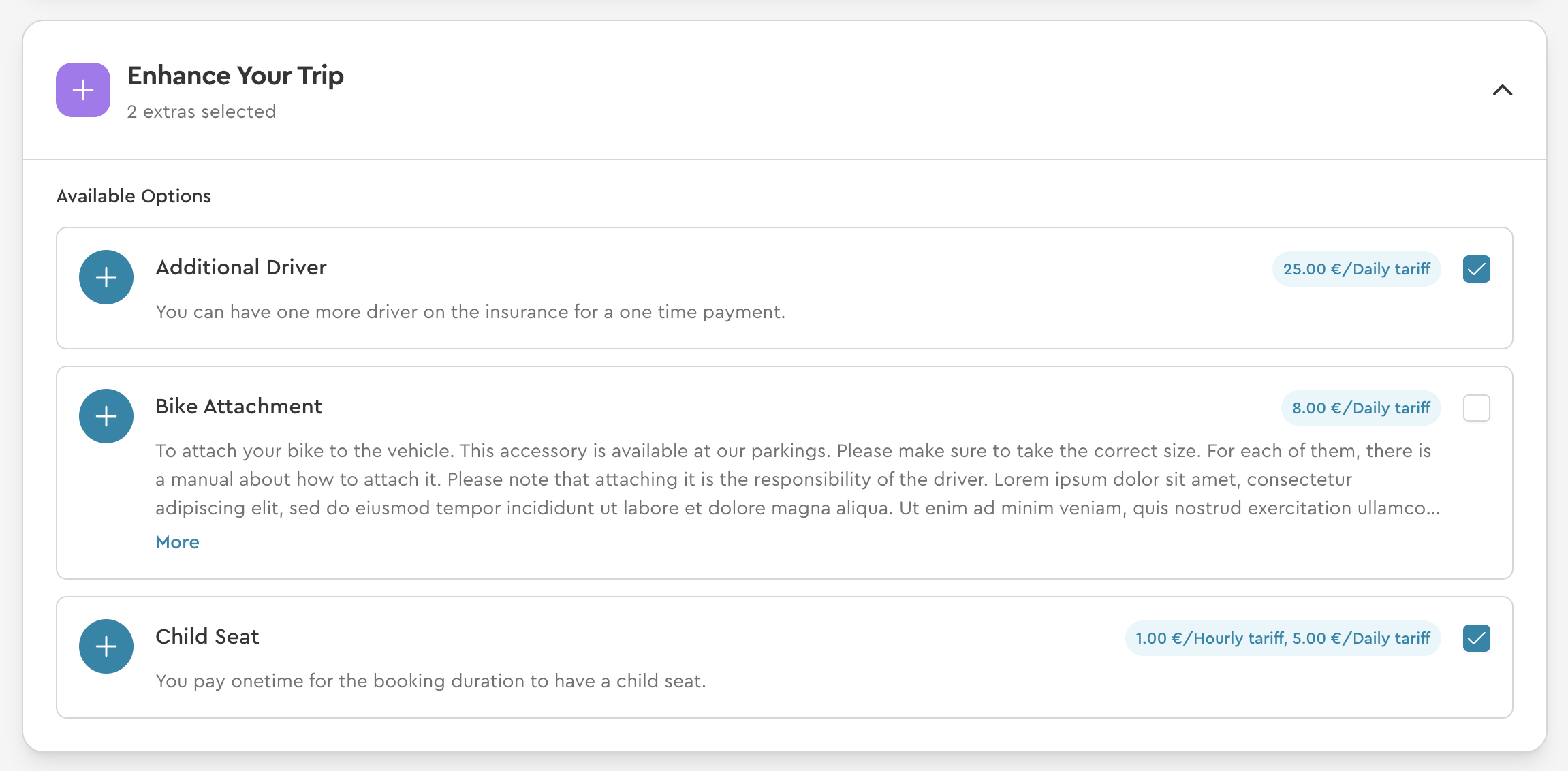Click the purple plus icon beside Enhance Your Trip
1568x771 pixels.
(83, 90)
